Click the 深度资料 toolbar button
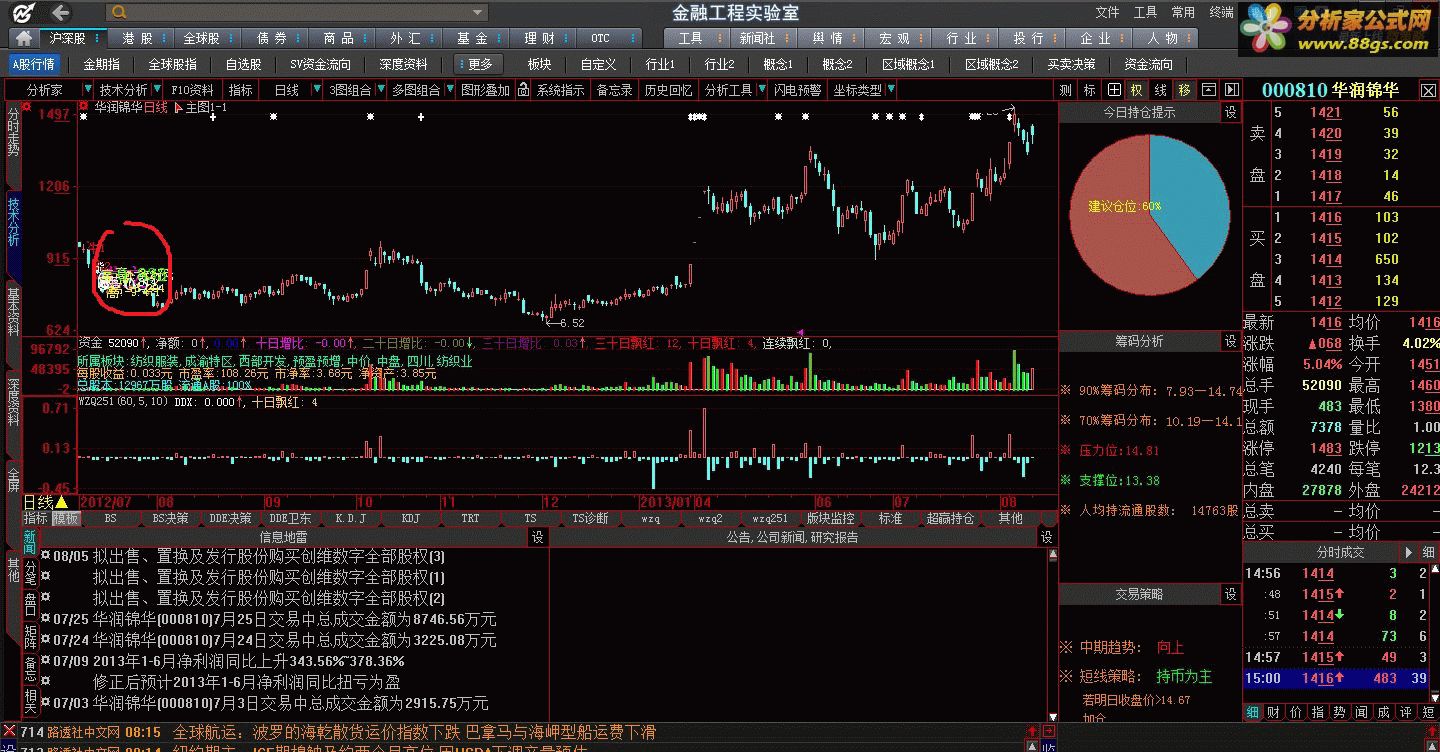Image resolution: width=1440 pixels, height=752 pixels. tap(403, 64)
